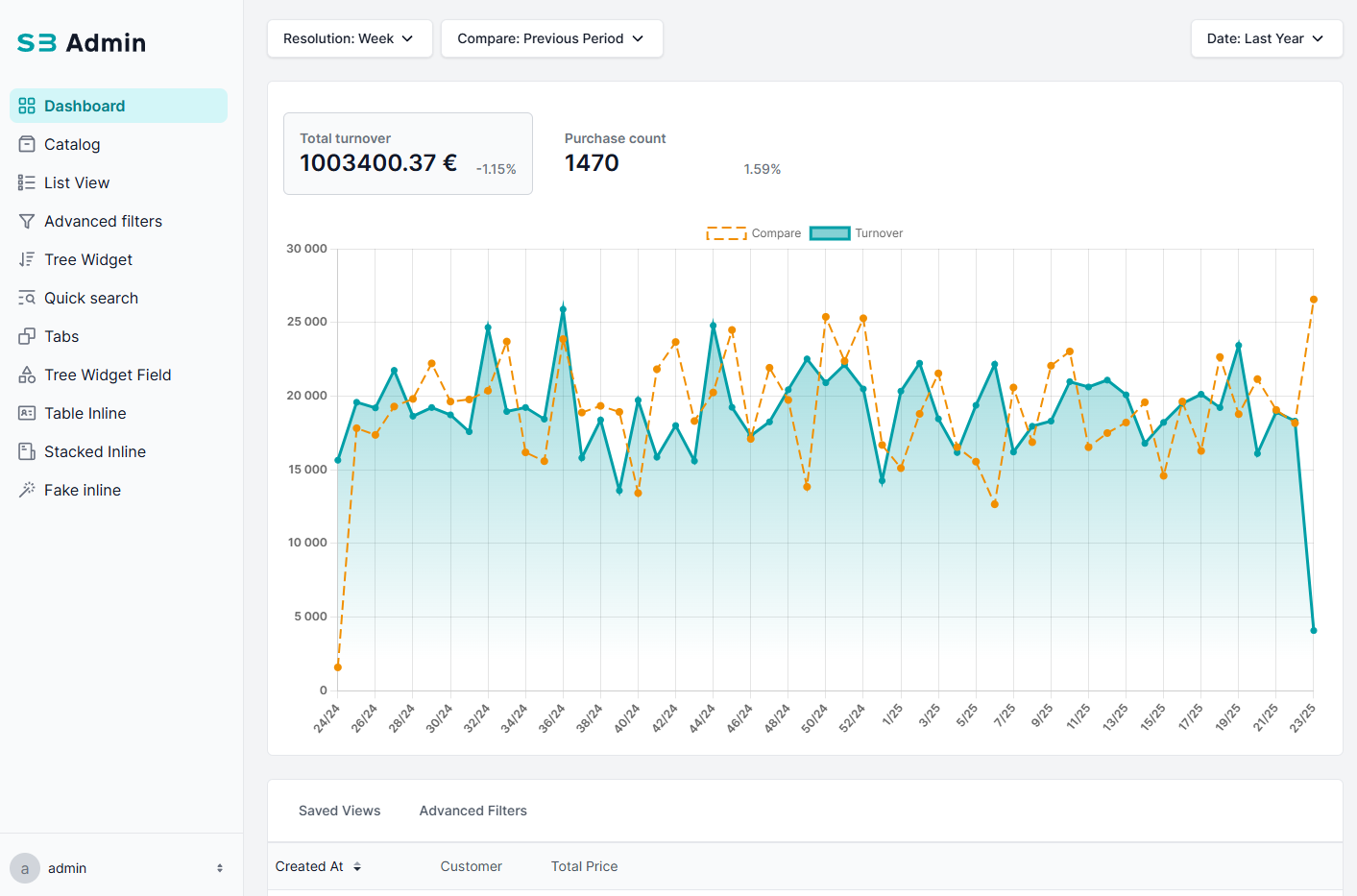Click the List View icon

[27, 182]
